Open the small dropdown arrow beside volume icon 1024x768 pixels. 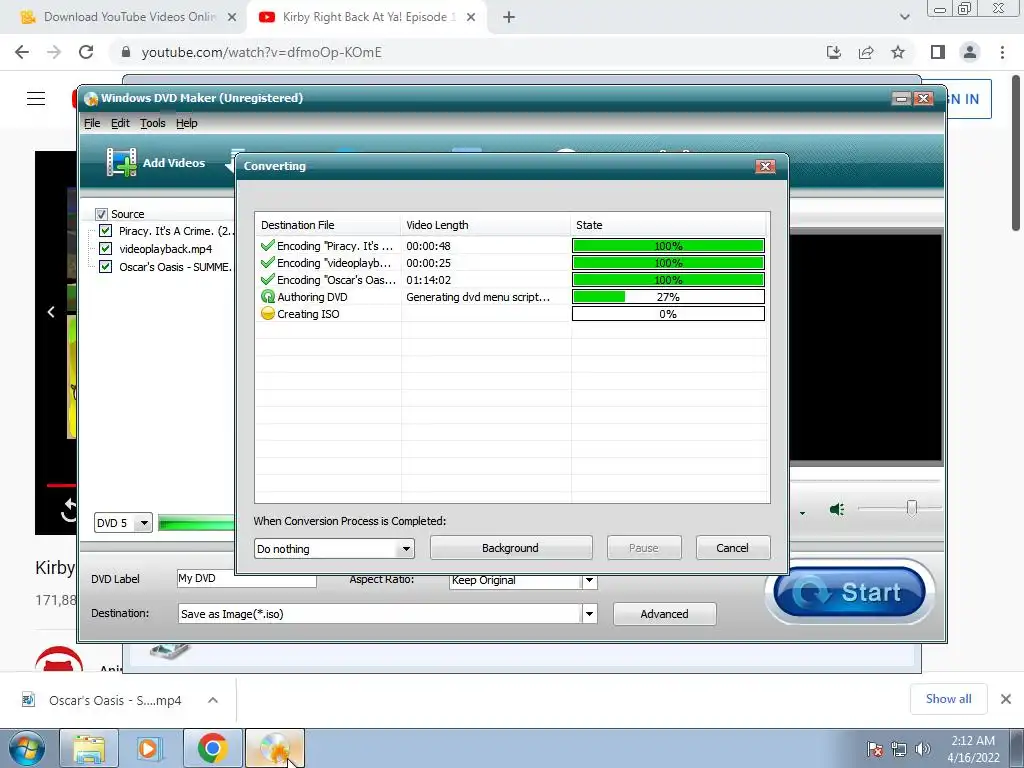point(802,513)
